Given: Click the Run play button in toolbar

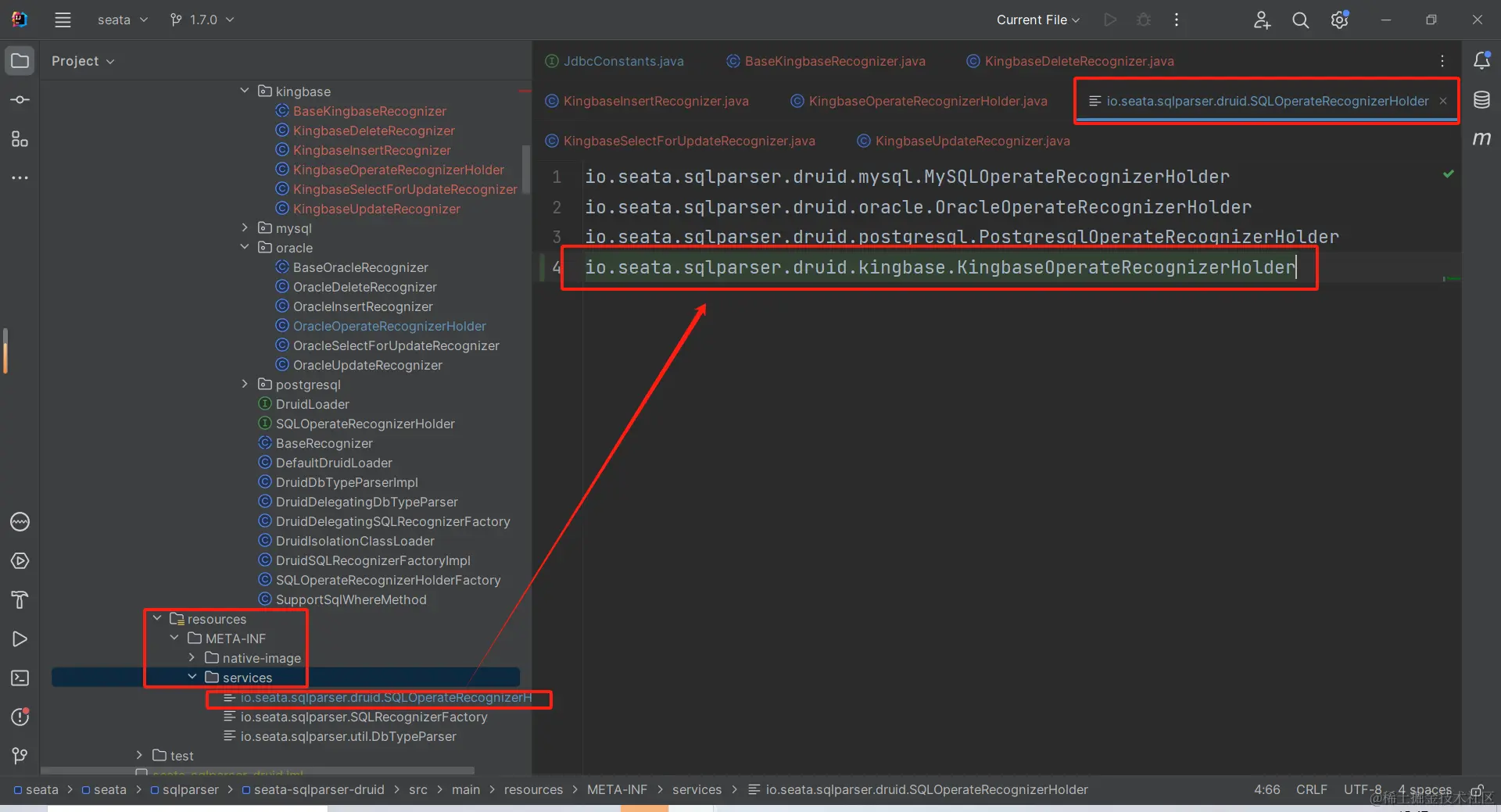Looking at the screenshot, I should (x=1110, y=20).
